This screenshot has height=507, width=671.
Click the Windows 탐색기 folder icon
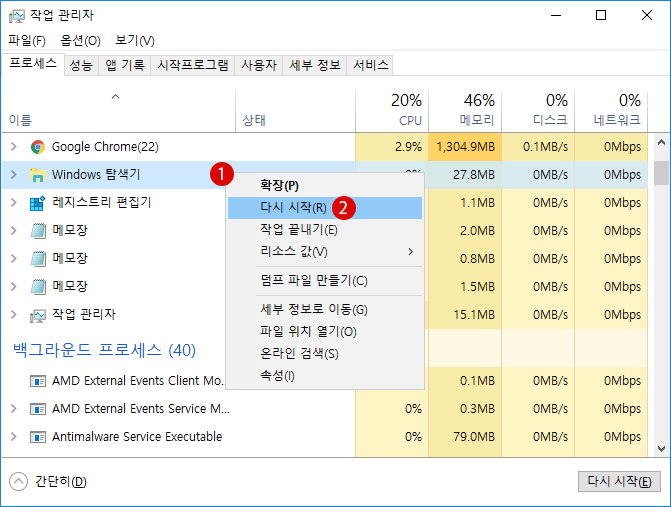click(38, 175)
